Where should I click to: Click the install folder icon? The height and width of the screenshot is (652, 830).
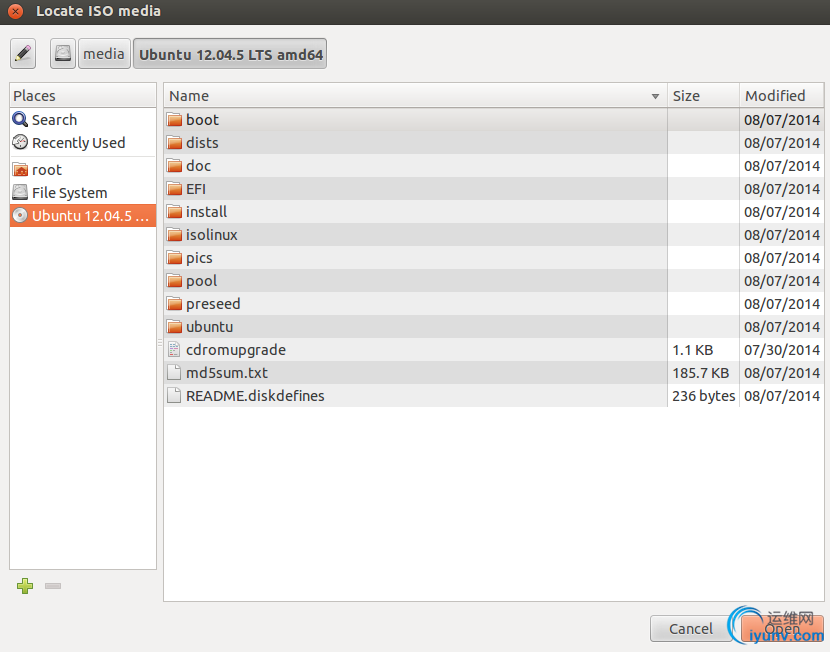click(x=174, y=212)
